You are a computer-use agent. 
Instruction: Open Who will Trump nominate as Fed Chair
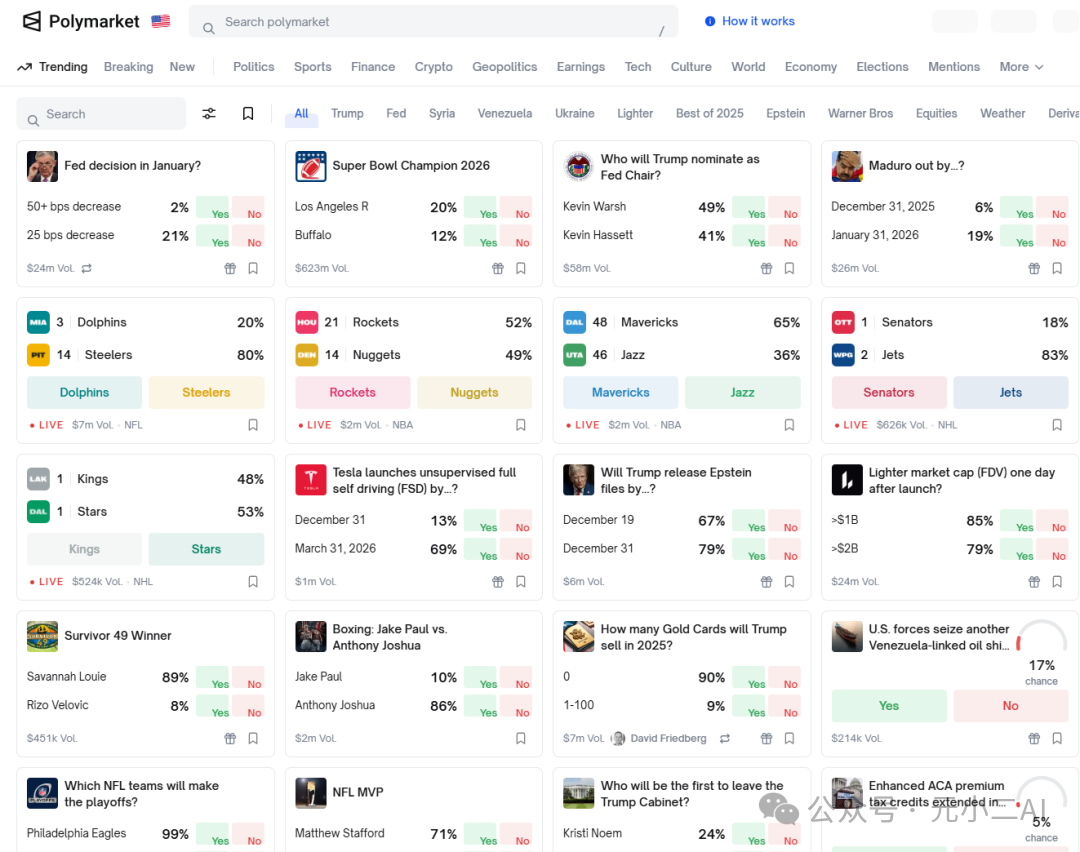680,167
